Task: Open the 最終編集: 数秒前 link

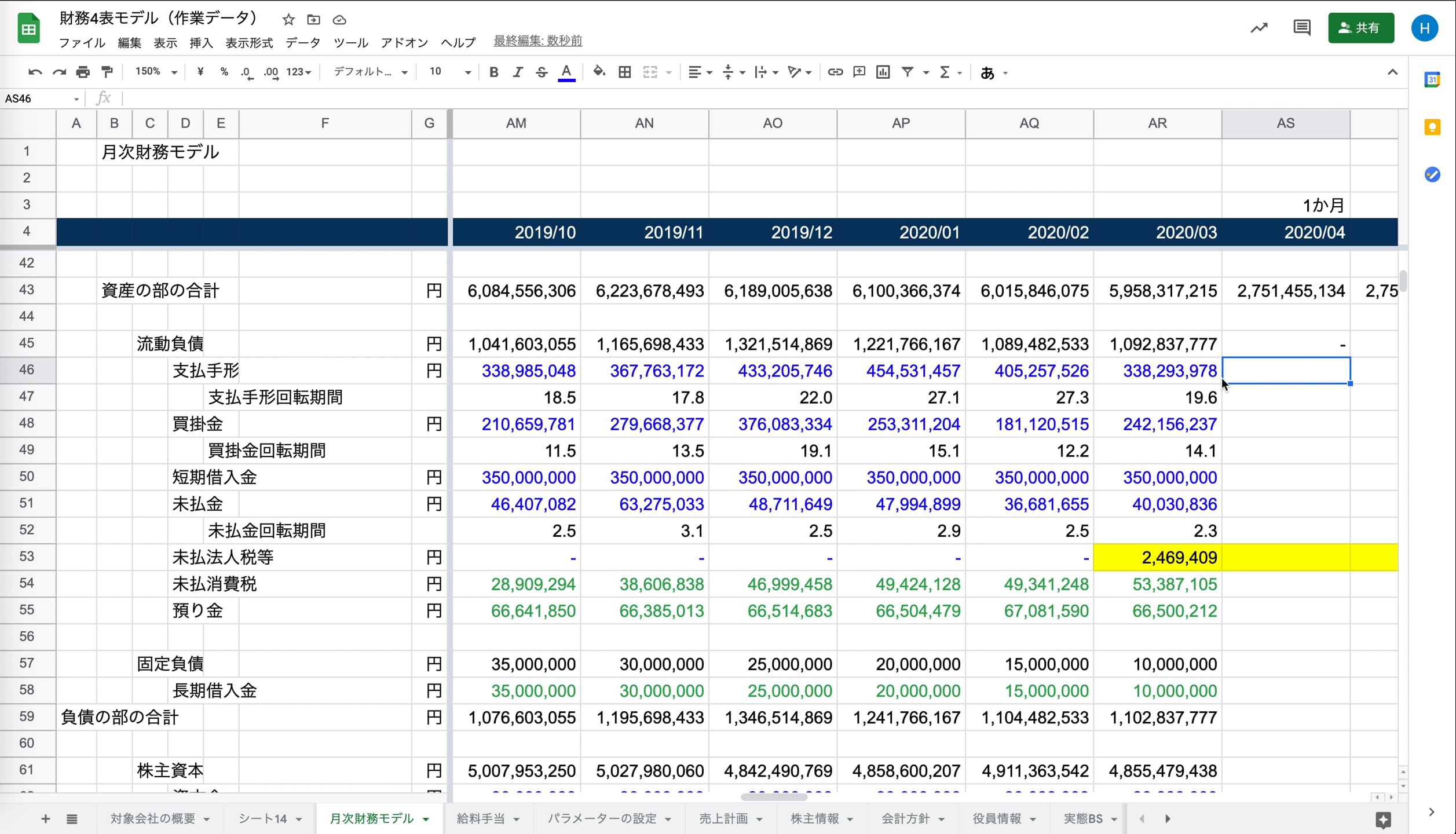Action: (x=537, y=41)
